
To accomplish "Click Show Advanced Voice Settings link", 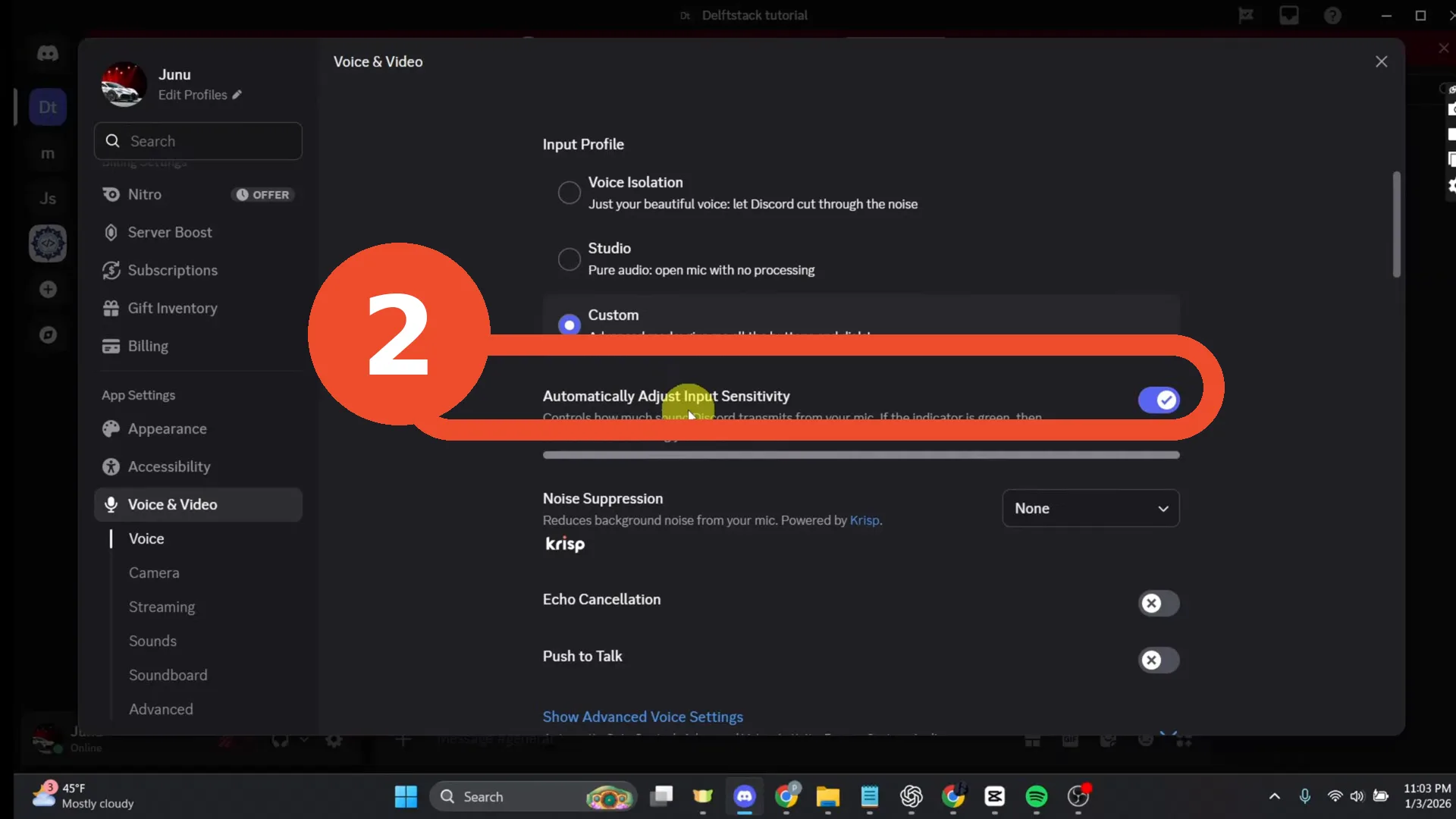I will pos(642,717).
